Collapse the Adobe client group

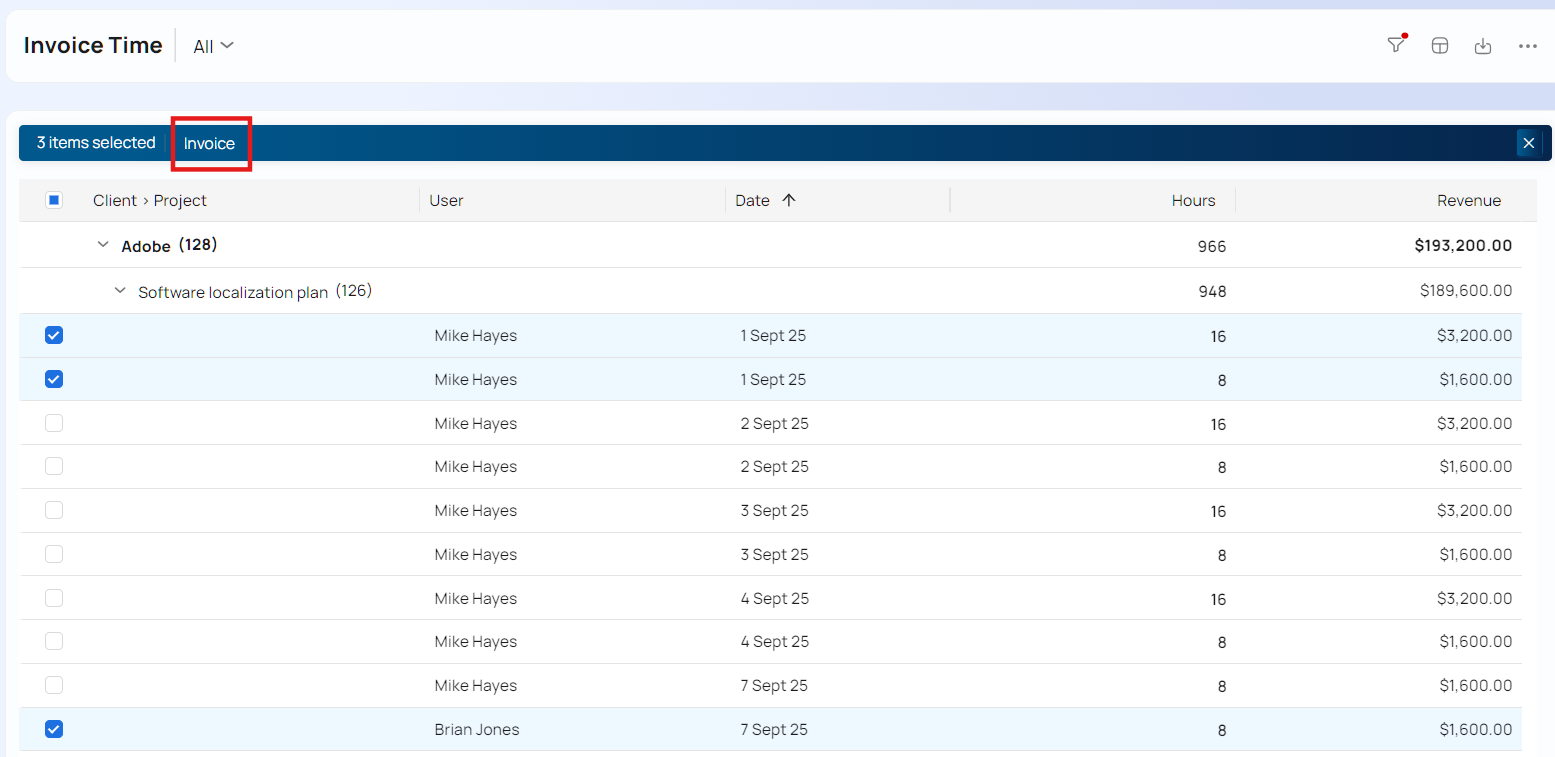click(x=103, y=245)
